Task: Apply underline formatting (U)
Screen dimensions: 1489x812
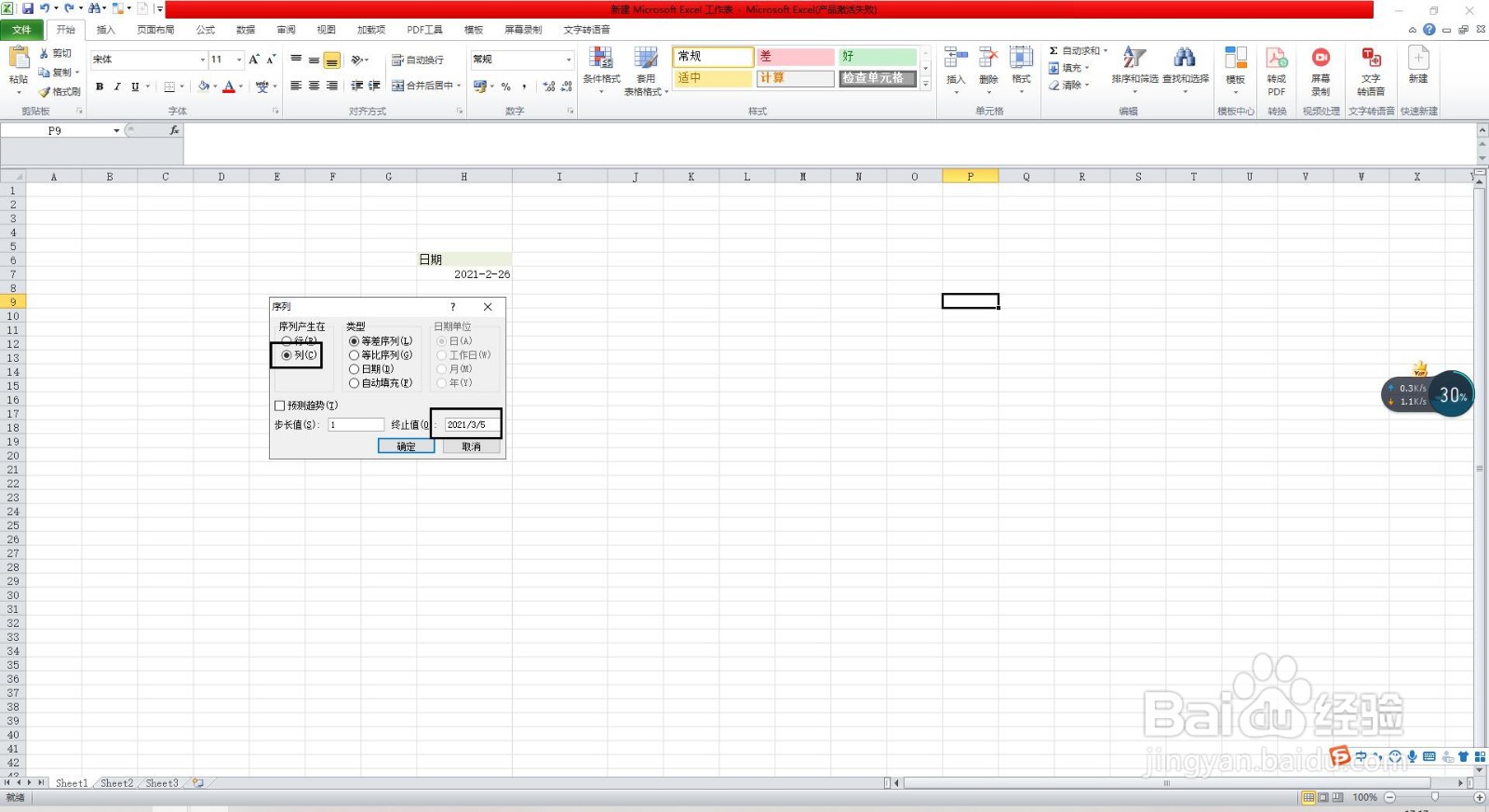Action: click(135, 87)
